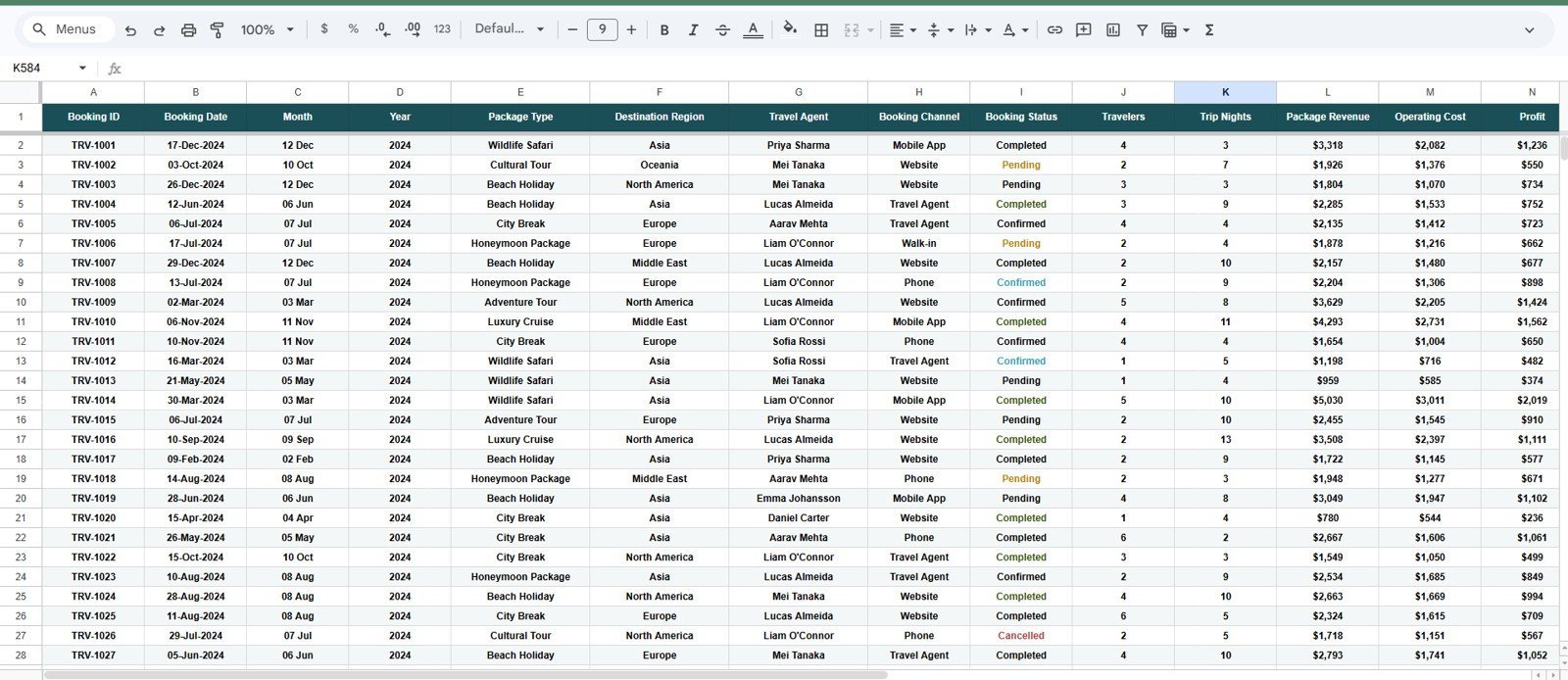The height and width of the screenshot is (680, 1568).
Task: Open the 100% zoom dropdown
Action: 267,30
